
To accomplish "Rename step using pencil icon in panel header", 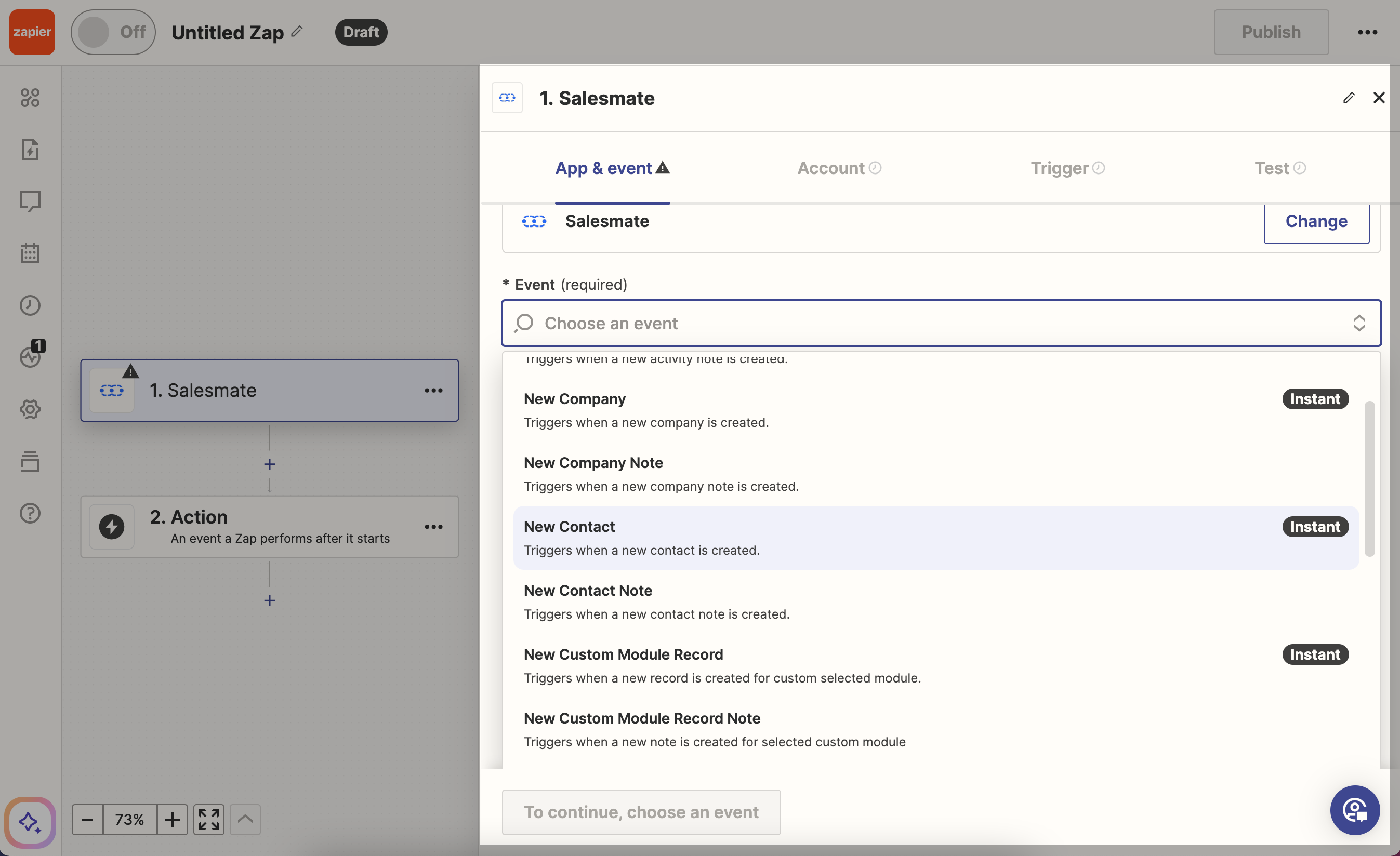I will [1349, 98].
